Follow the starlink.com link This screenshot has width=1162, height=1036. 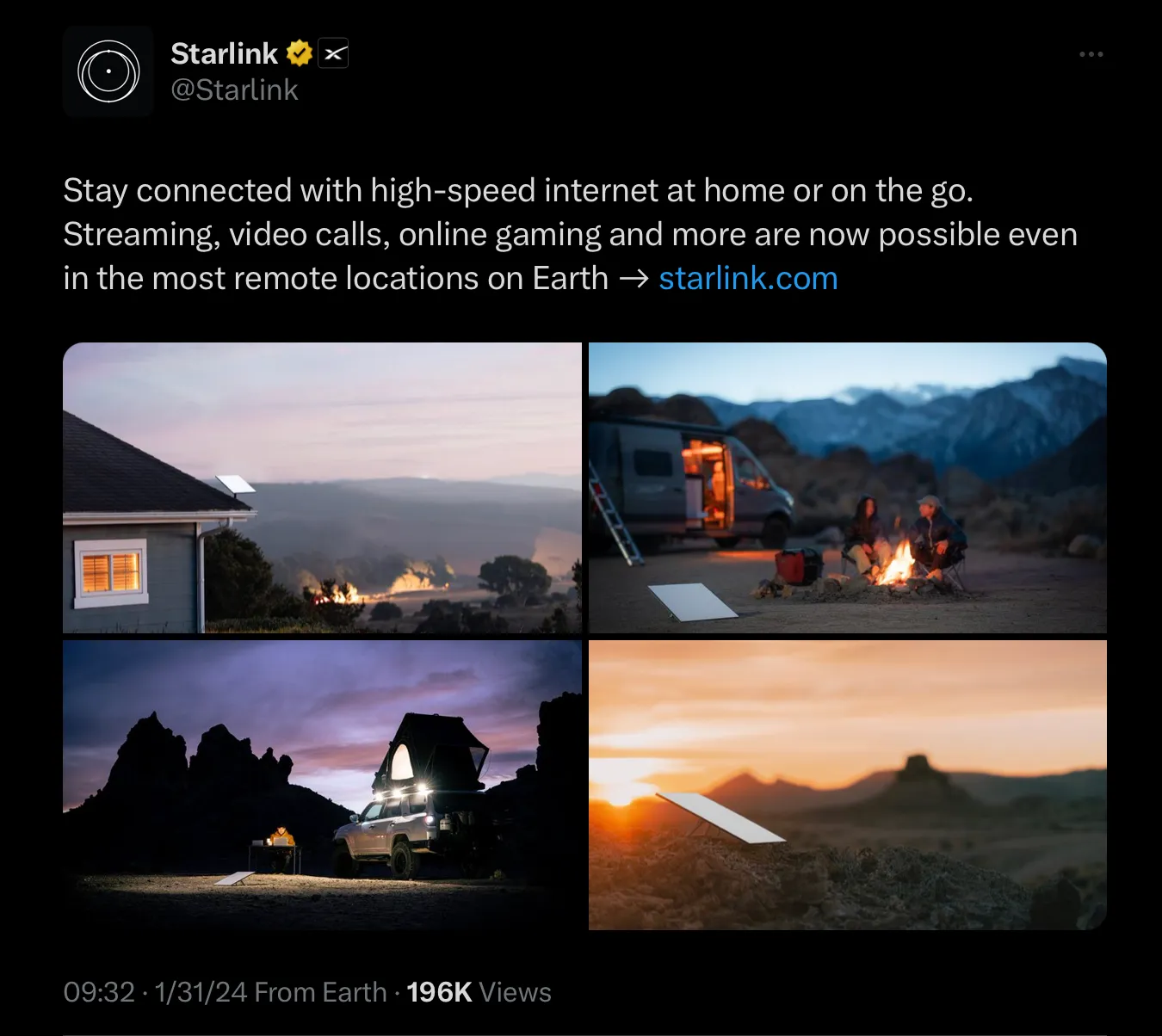point(748,278)
